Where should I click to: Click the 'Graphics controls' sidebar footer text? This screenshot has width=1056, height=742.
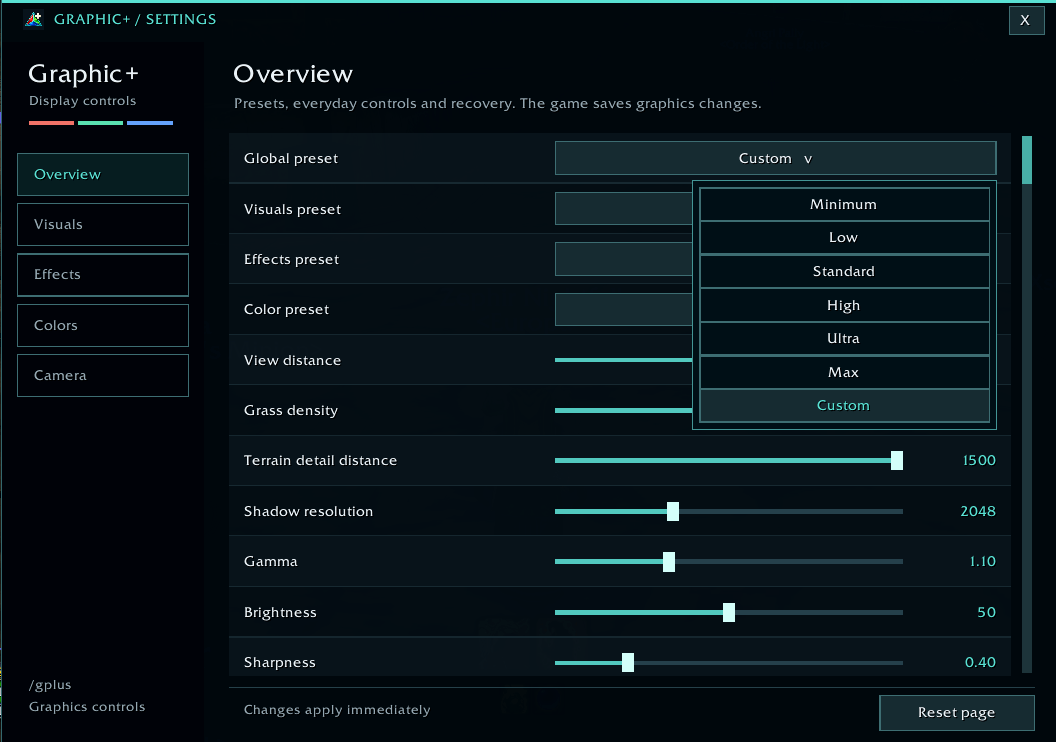tap(87, 707)
